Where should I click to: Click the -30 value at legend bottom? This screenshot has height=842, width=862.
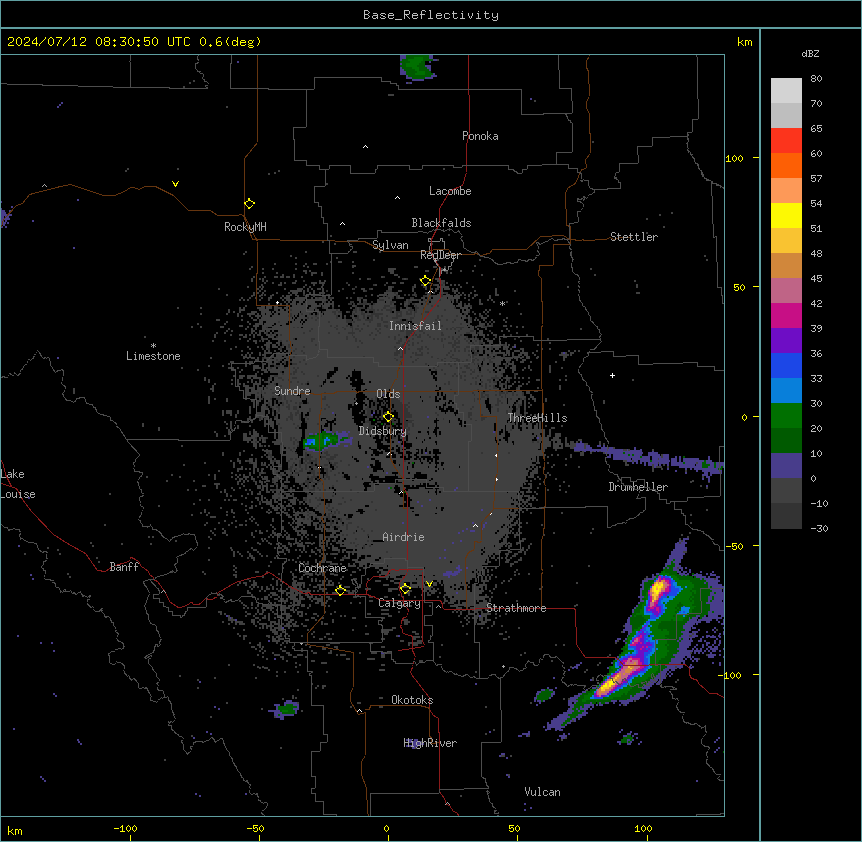[x=819, y=528]
